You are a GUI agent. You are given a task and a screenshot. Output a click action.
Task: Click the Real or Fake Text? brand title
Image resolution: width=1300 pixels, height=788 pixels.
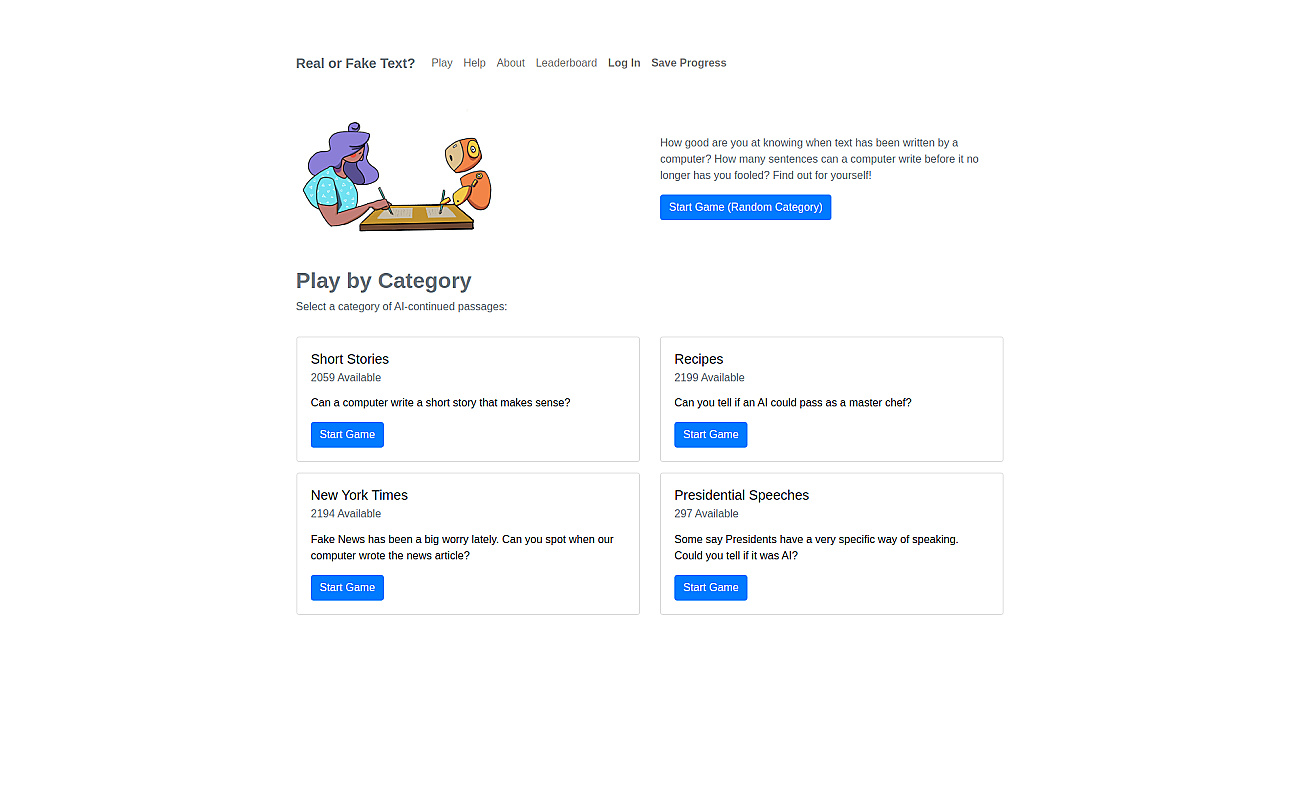pos(355,63)
